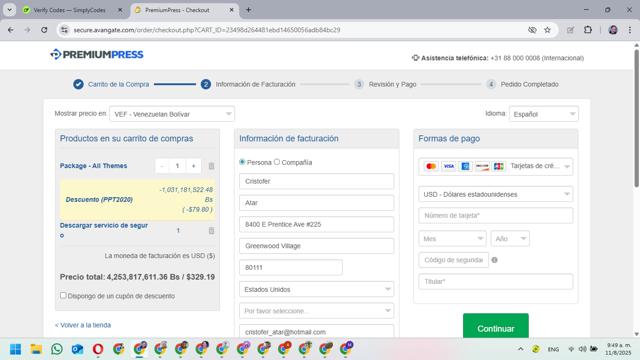The height and width of the screenshot is (360, 640).
Task: Click the JCB card logo
Action: (x=498, y=166)
